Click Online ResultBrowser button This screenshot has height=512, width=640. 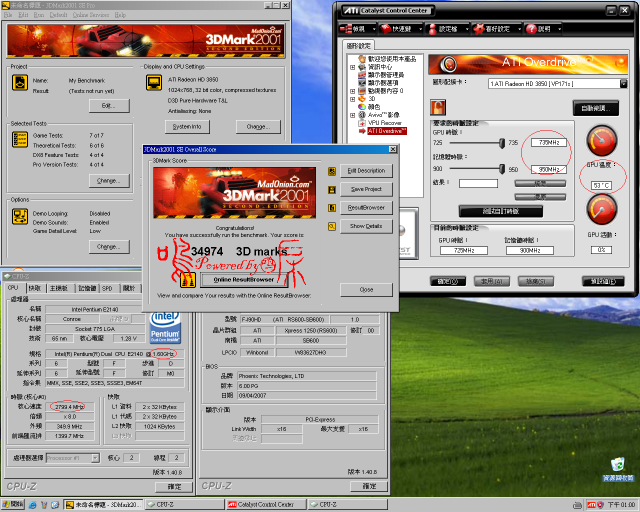(x=244, y=280)
